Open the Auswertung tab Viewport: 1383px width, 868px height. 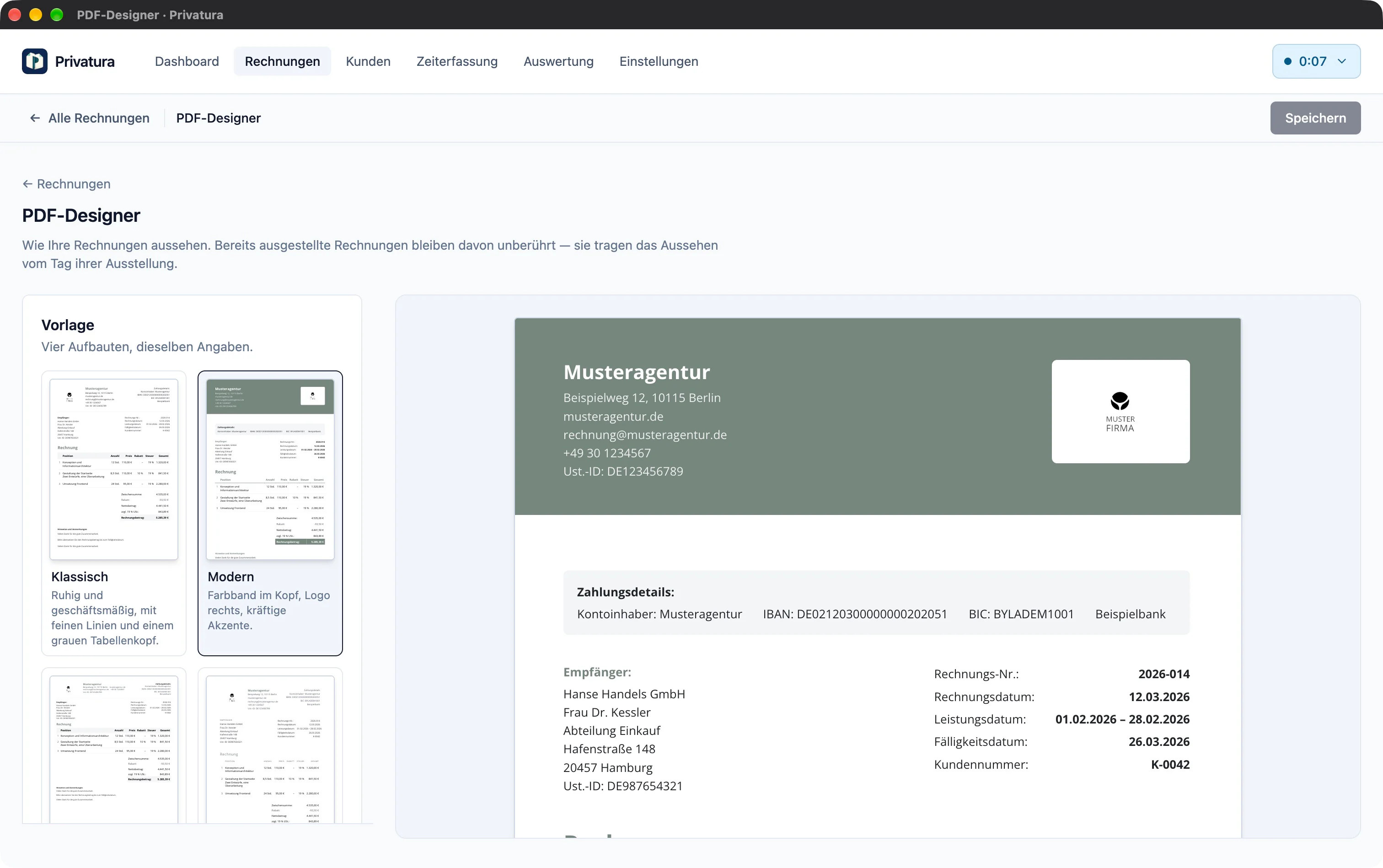tap(558, 61)
